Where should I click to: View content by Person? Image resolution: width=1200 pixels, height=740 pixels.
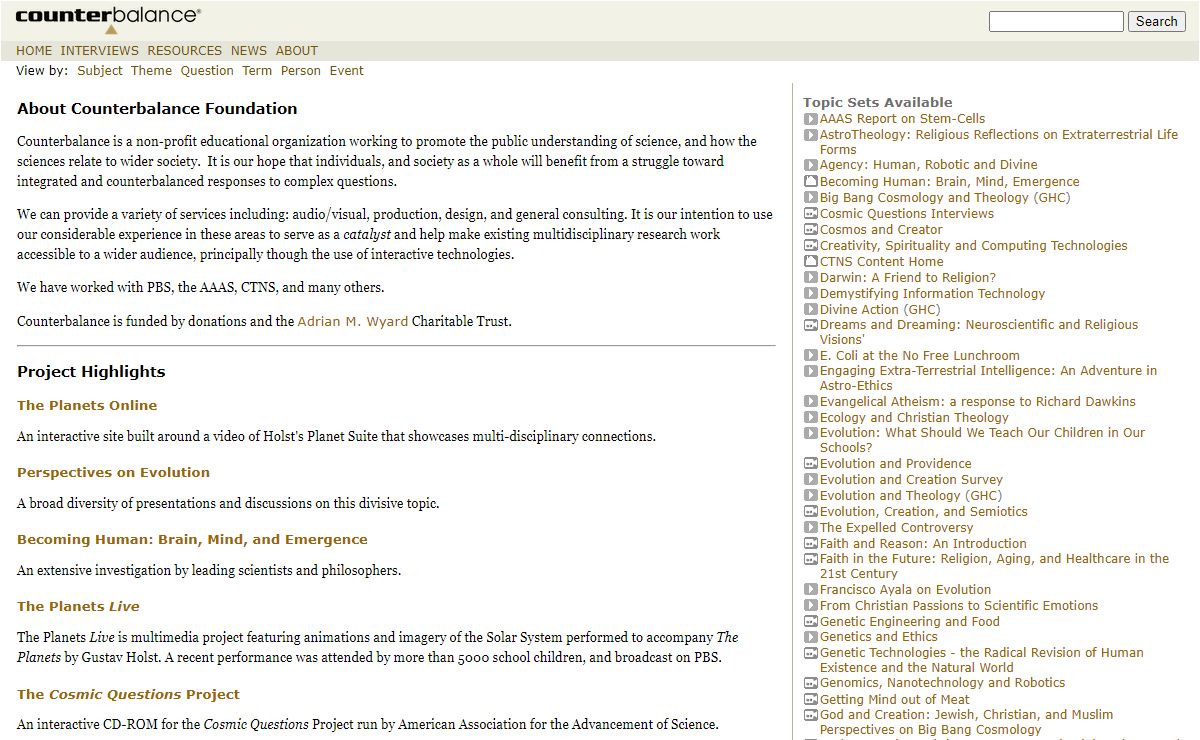click(x=301, y=71)
